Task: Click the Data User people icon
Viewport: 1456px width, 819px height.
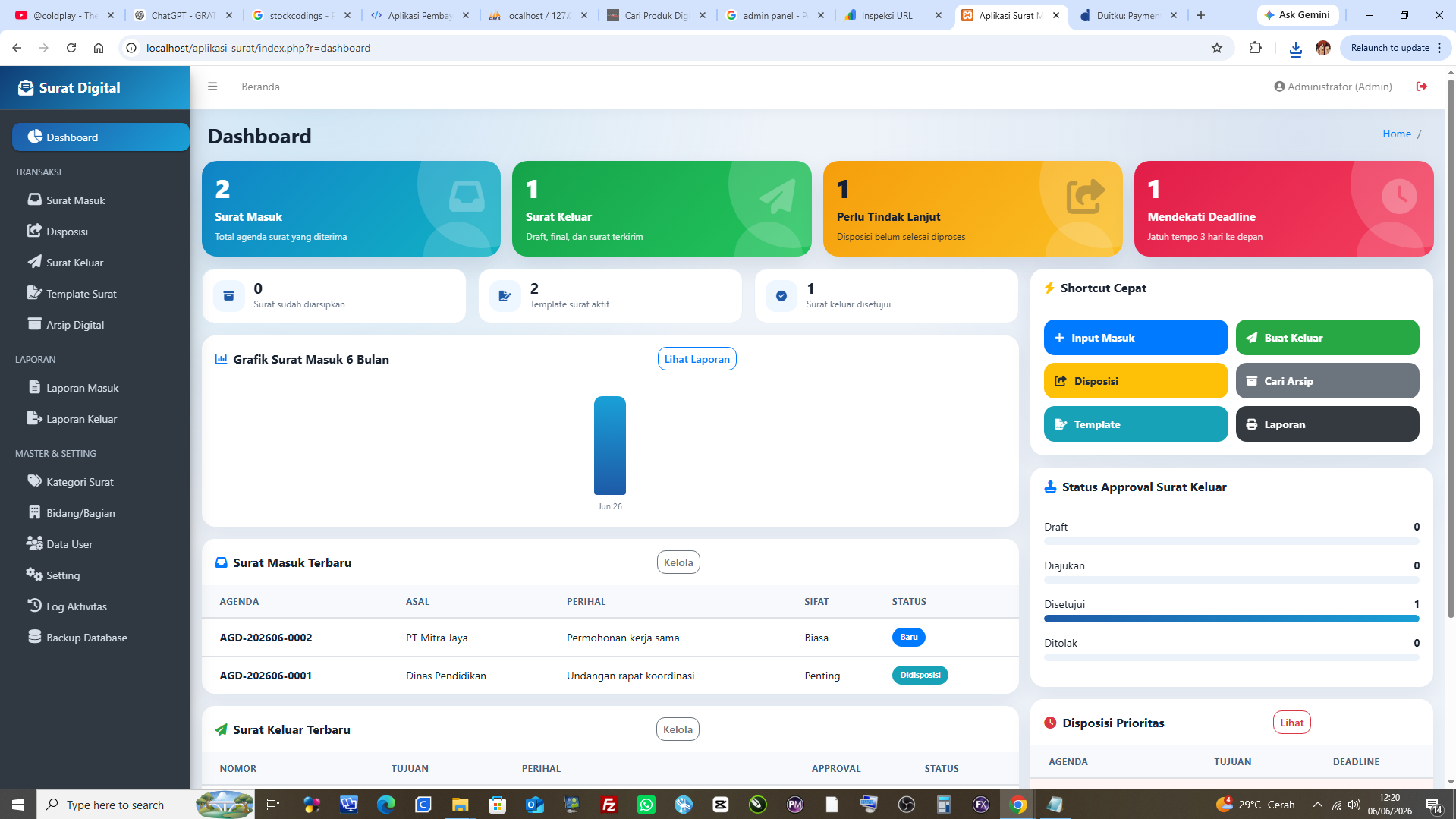Action: [34, 543]
